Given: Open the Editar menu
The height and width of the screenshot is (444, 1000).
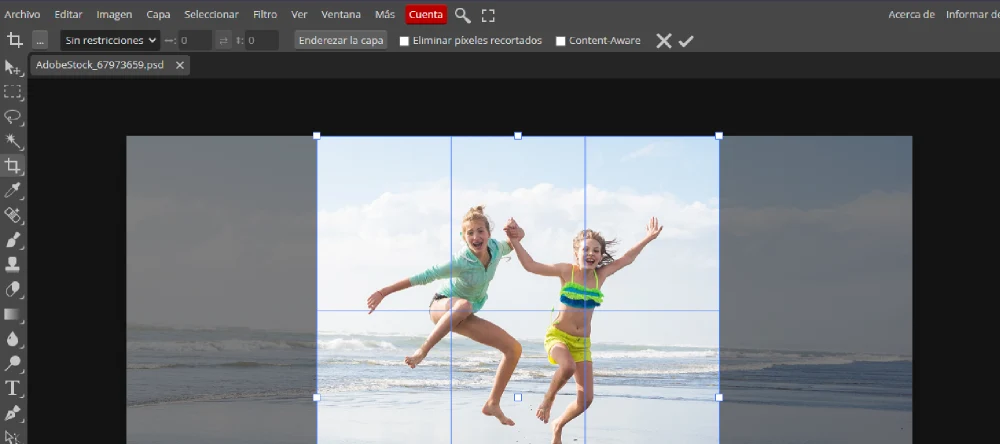Looking at the screenshot, I should (68, 14).
